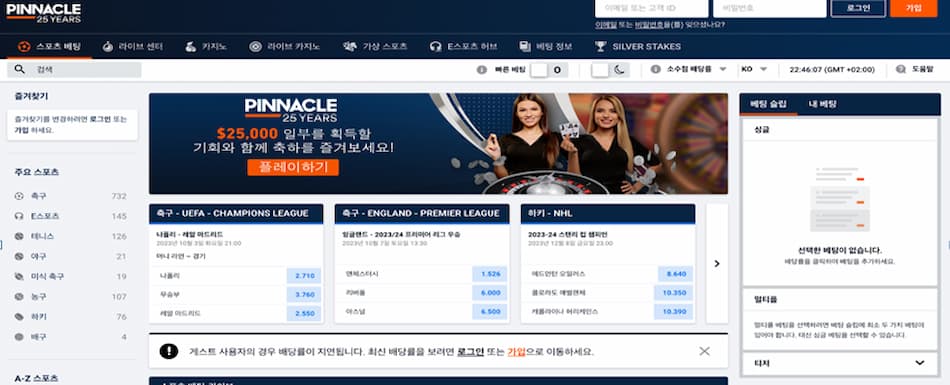This screenshot has width=950, height=385.
Task: Show next featured league cards arrow
Action: point(717,264)
